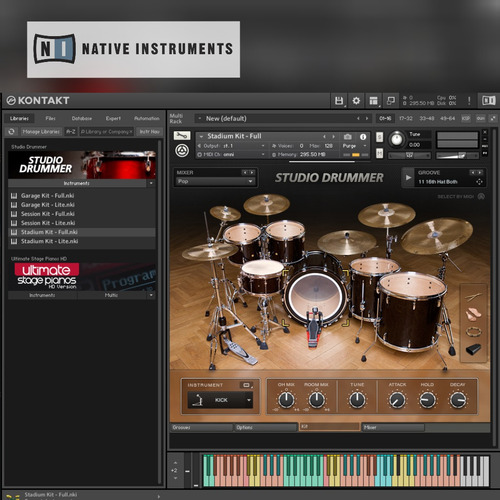Viewport: 500px width, 500px height.
Task: Click the Manage Libraries button
Action: [41, 132]
